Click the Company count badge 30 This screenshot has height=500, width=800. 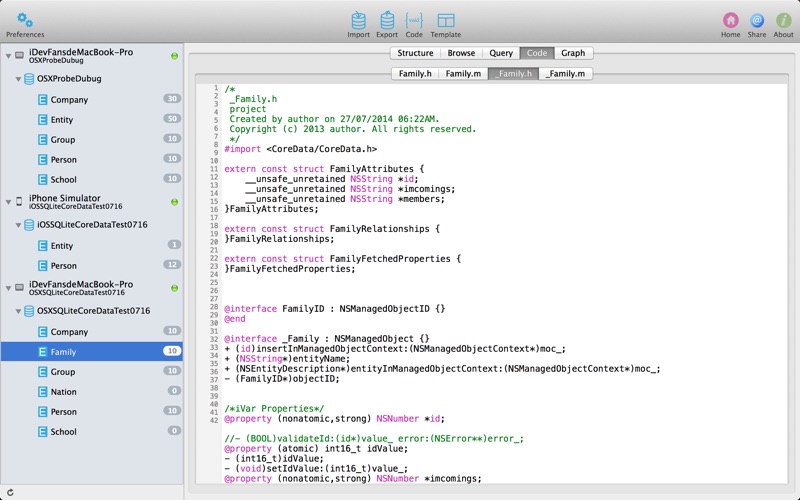[172, 98]
